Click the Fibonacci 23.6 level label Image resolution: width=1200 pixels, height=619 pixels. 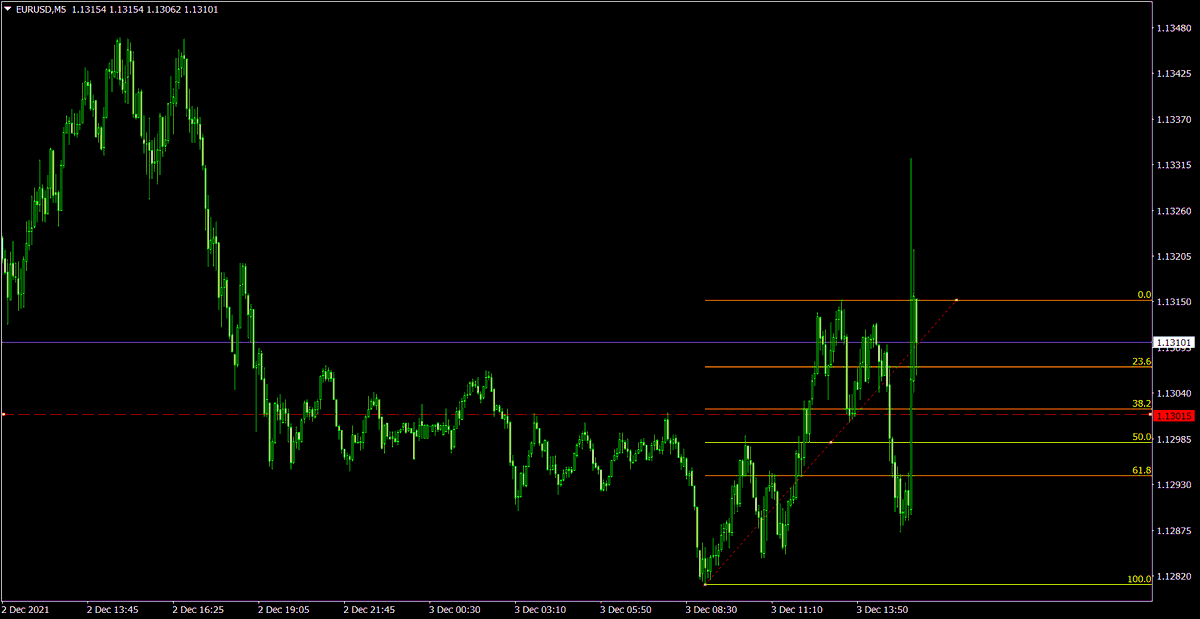pyautogui.click(x=1142, y=362)
